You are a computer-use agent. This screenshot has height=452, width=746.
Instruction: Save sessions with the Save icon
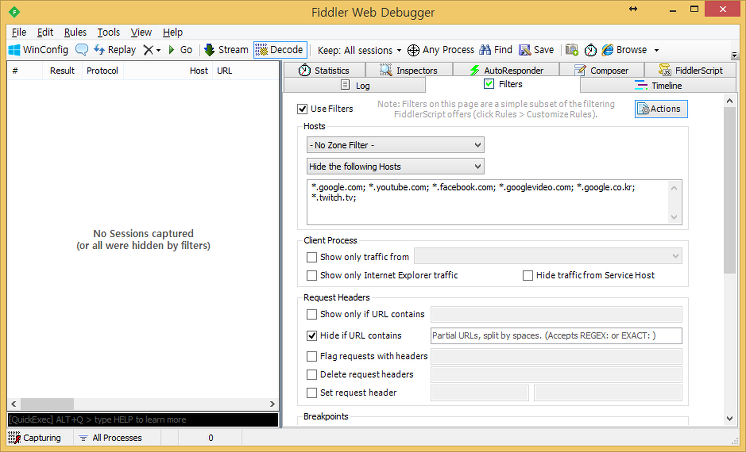coord(536,49)
